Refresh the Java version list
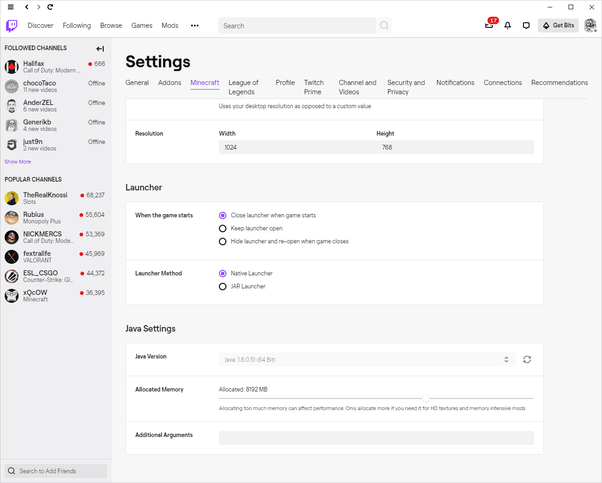The image size is (602, 483). (x=527, y=359)
